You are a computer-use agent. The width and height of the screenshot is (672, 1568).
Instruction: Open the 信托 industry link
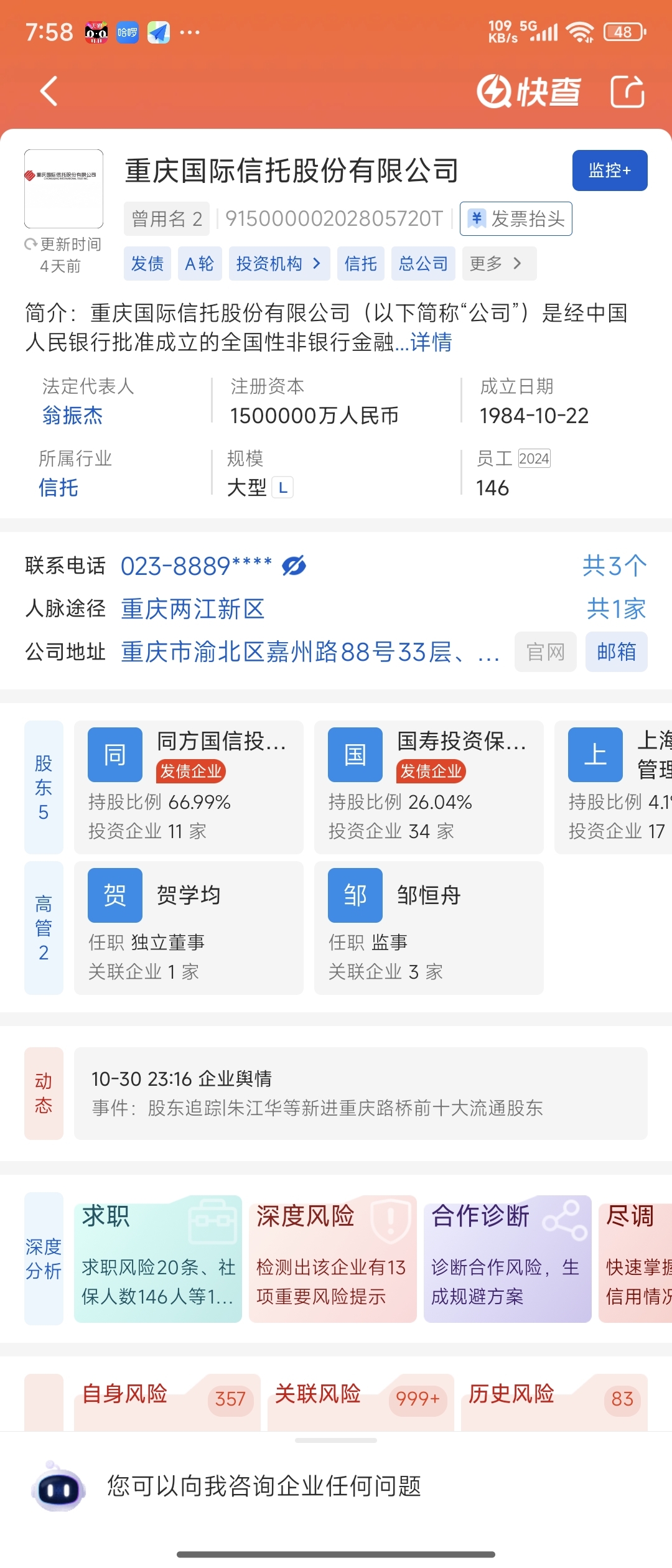pos(58,488)
